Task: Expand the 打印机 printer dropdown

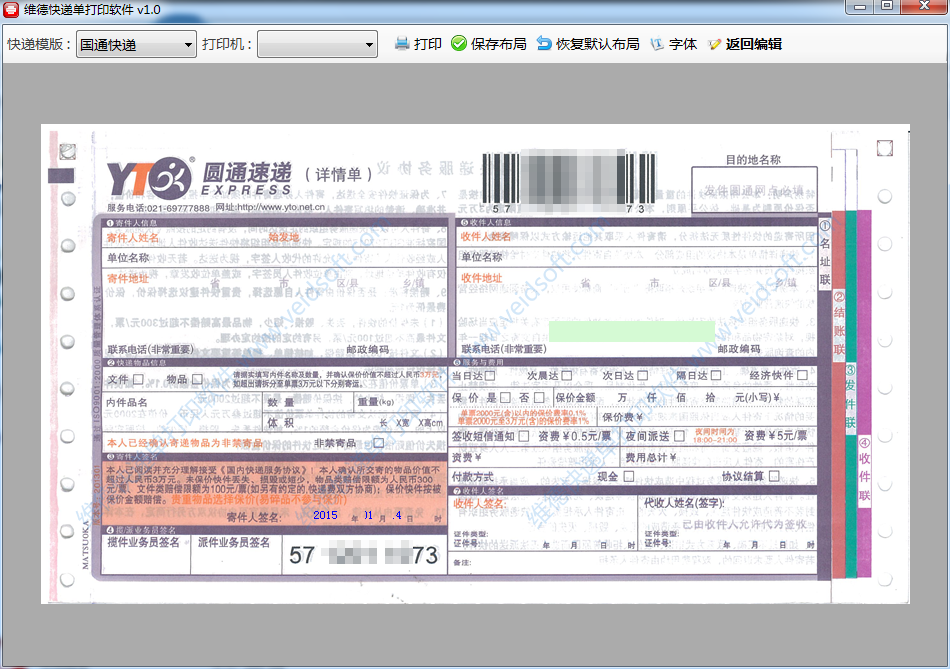Action: pos(317,44)
